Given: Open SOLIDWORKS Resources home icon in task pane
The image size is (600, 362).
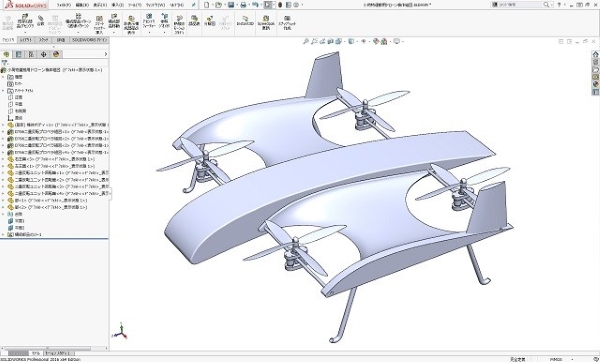Looking at the screenshot, I should [595, 55].
